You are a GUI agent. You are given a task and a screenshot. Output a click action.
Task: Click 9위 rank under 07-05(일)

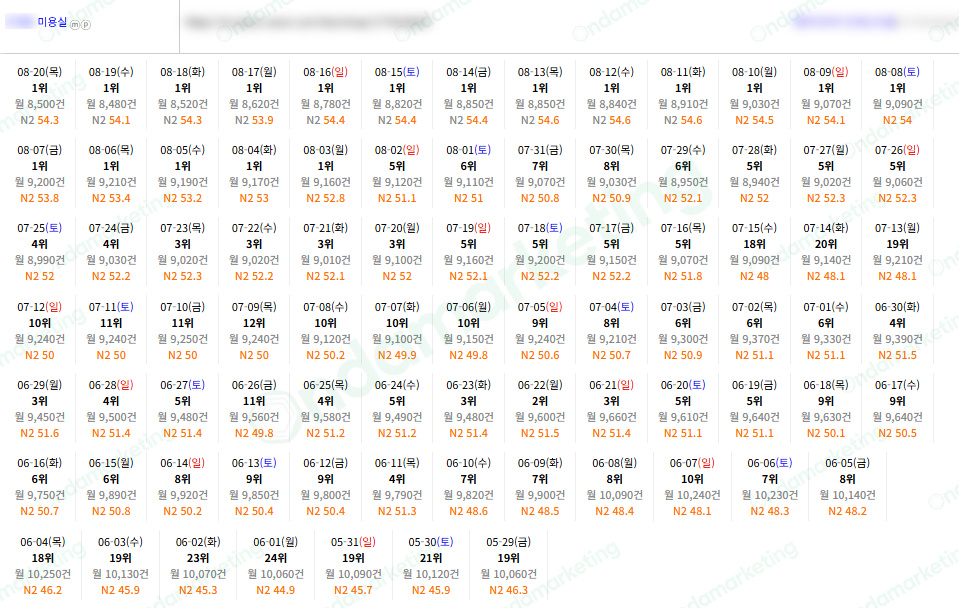(x=541, y=323)
